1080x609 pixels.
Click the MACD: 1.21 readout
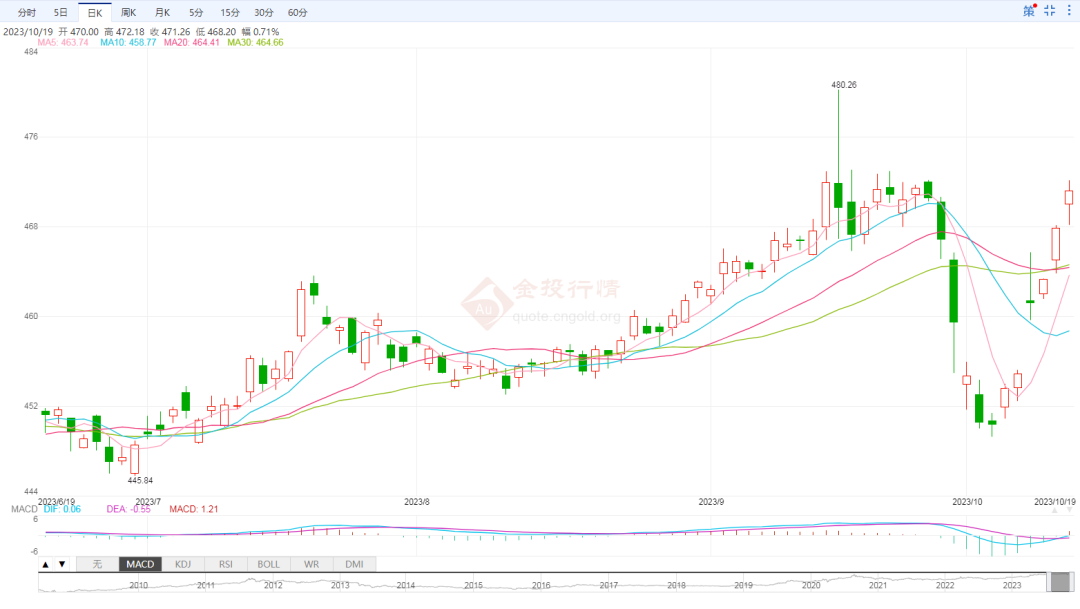pos(194,509)
